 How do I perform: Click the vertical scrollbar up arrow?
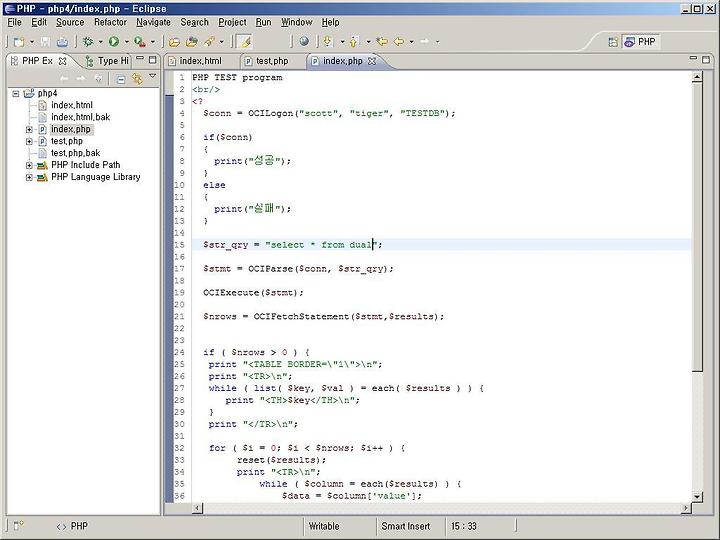[697, 77]
